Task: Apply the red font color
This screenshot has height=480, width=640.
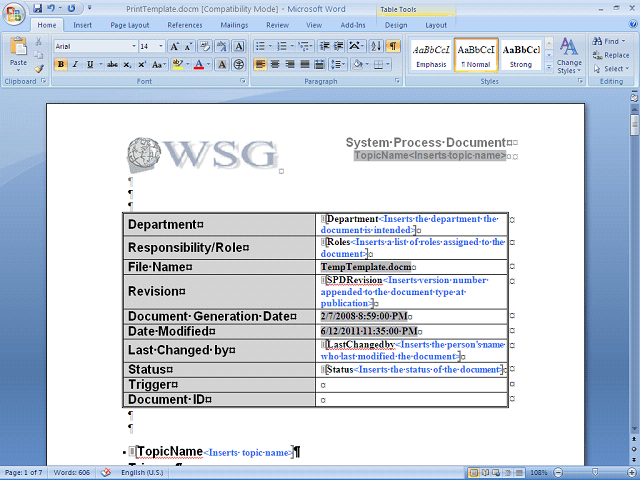Action: [199, 64]
